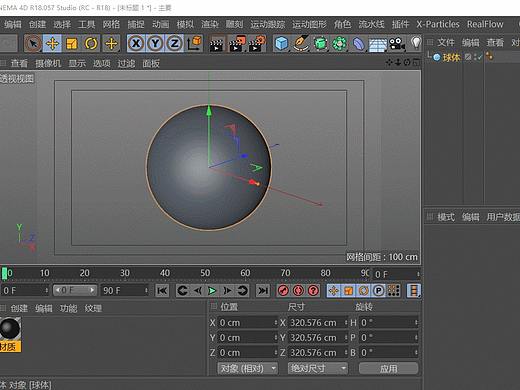
Task: Open viewport 显示 menu
Action: point(77,63)
